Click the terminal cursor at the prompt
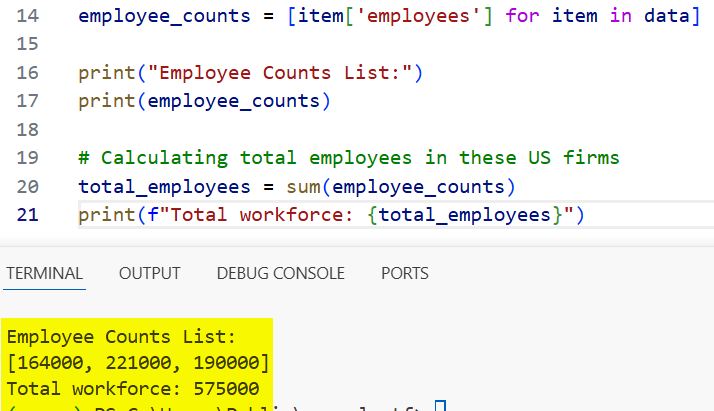714x411 pixels. point(440,406)
